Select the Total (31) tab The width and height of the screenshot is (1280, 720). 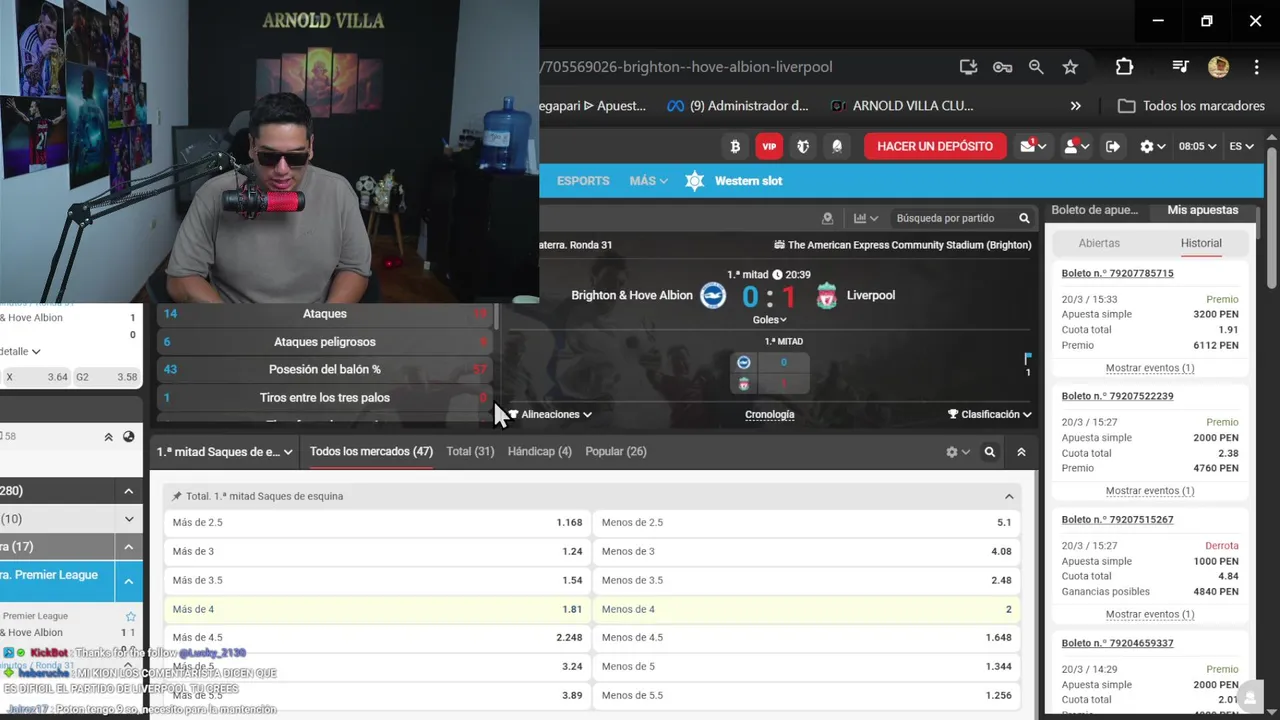[x=470, y=452]
